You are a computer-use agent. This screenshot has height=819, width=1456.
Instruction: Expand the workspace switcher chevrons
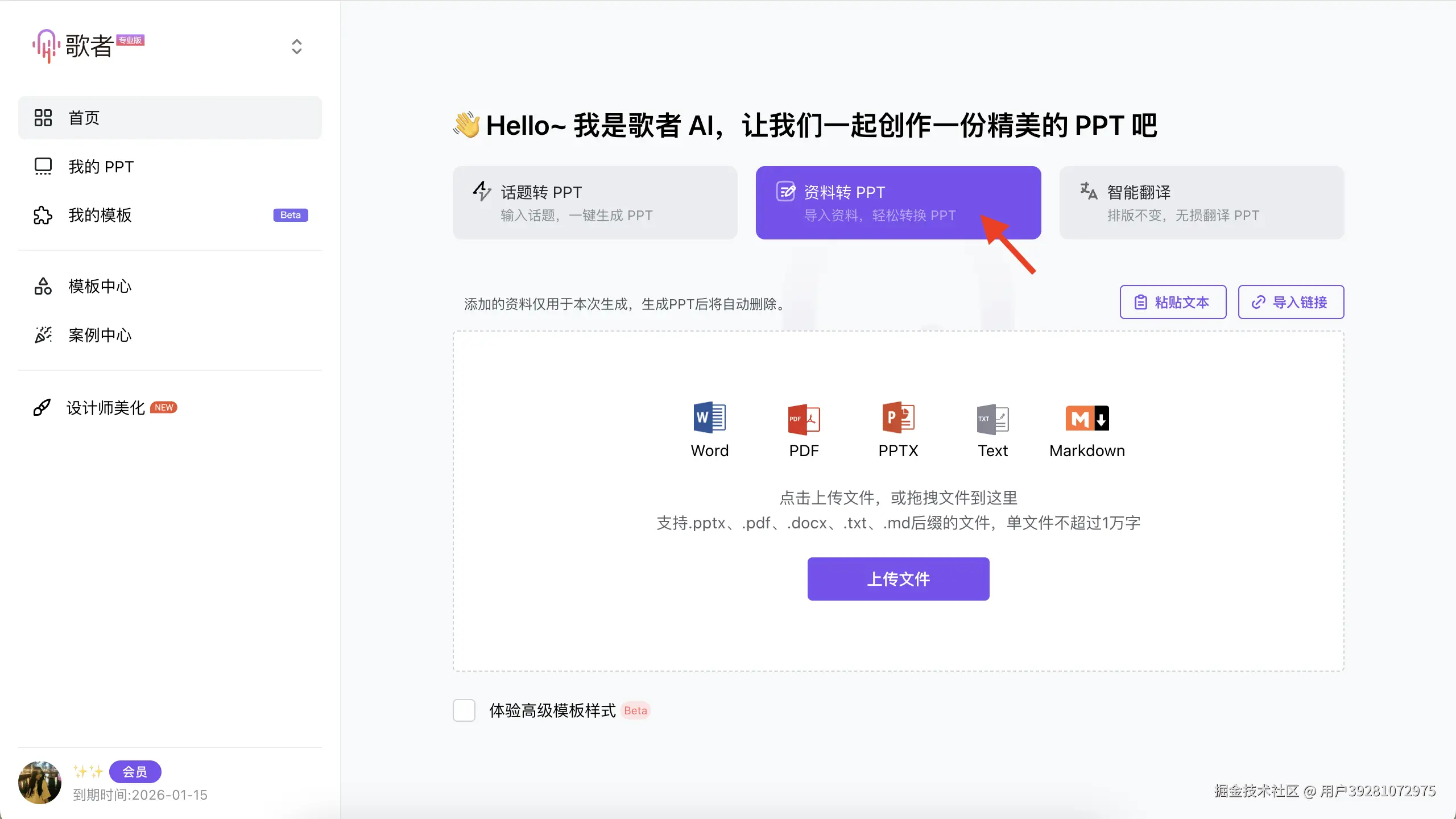(296, 47)
